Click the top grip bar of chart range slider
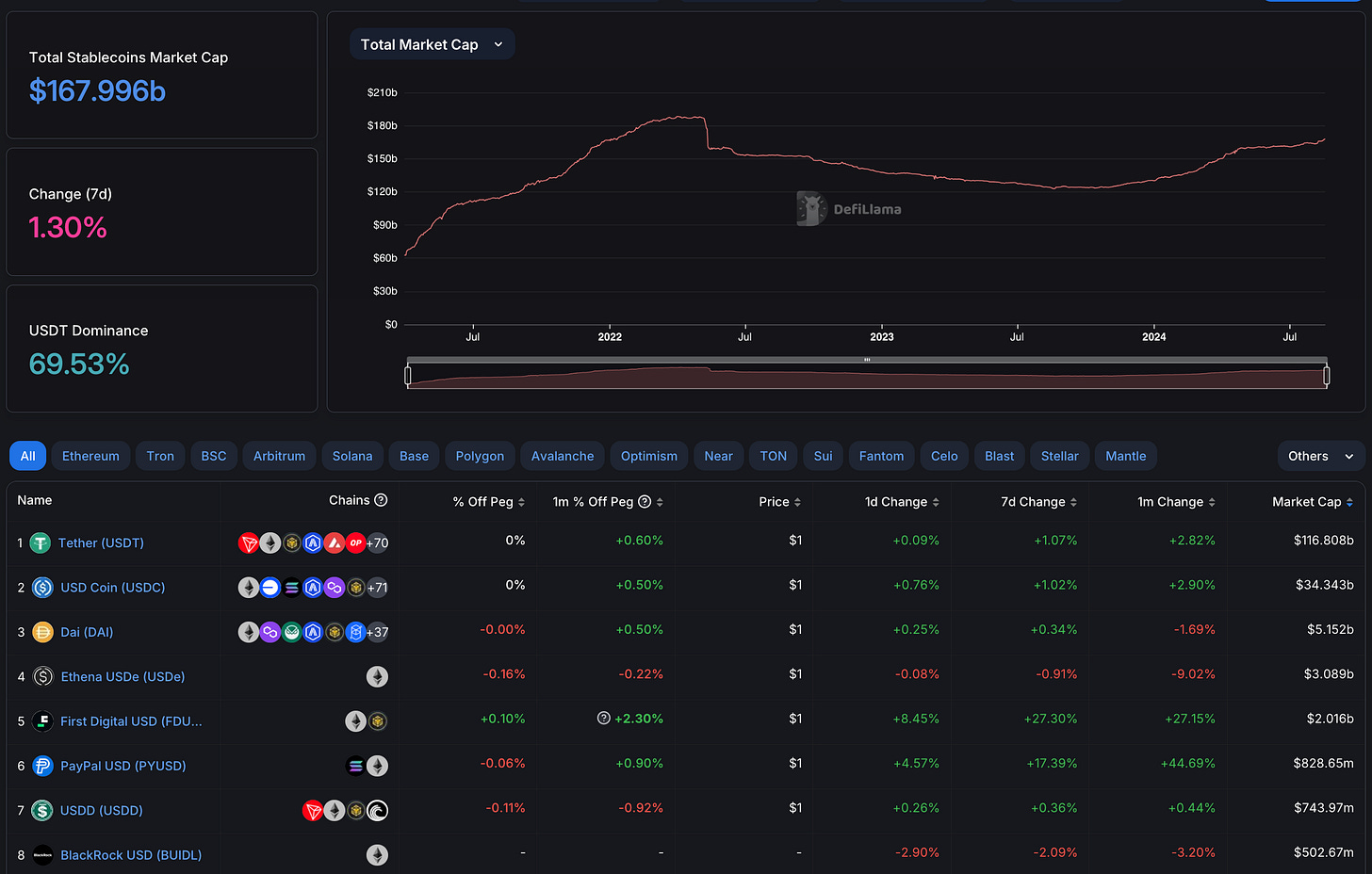Viewport: 1372px width, 874px height. (867, 360)
